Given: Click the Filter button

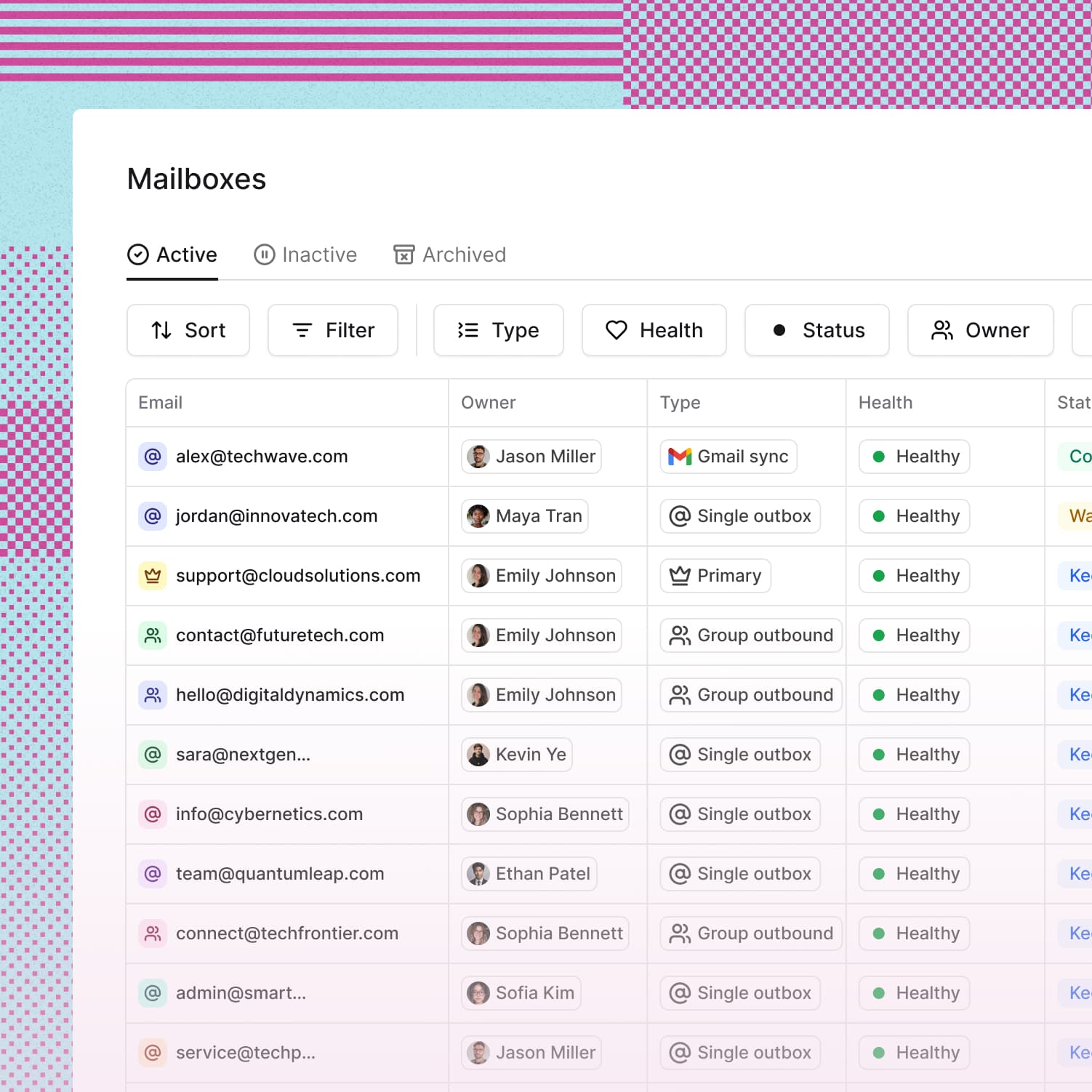Looking at the screenshot, I should click(333, 330).
